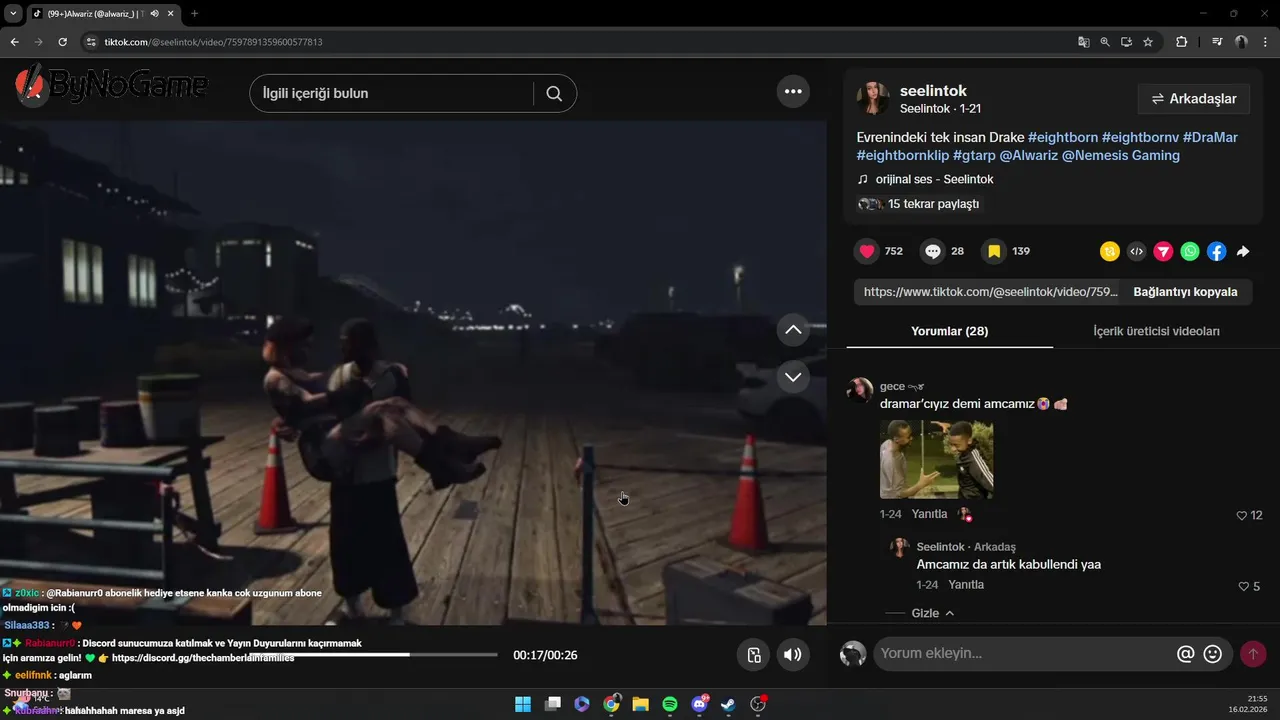Collapse the replies with Gizle
The height and width of the screenshot is (720, 1280).
932,613
